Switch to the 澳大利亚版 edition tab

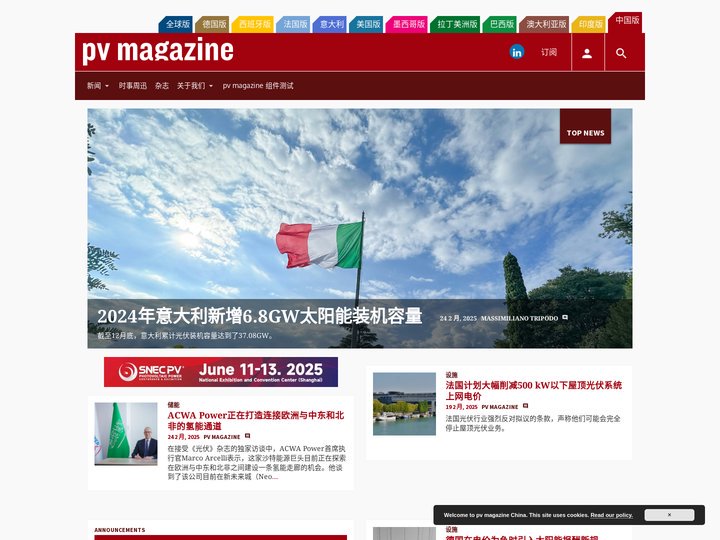click(545, 24)
